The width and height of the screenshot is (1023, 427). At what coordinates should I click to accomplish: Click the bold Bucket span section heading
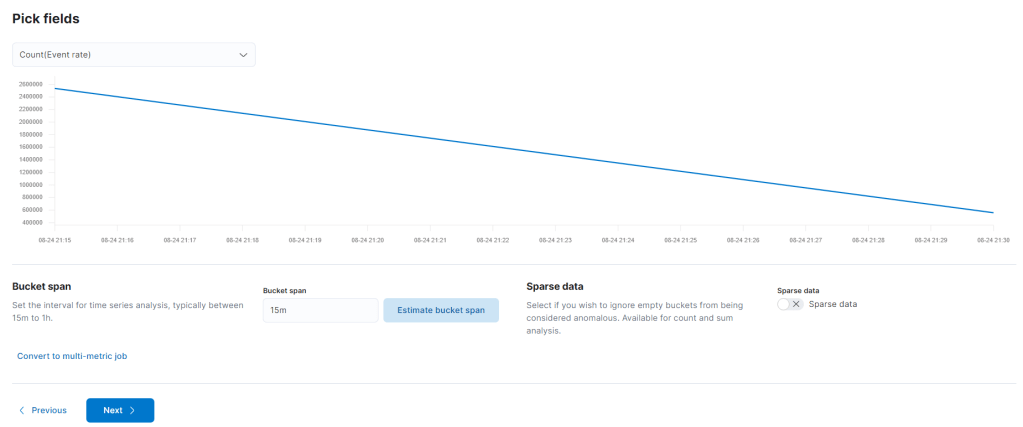[x=41, y=286]
